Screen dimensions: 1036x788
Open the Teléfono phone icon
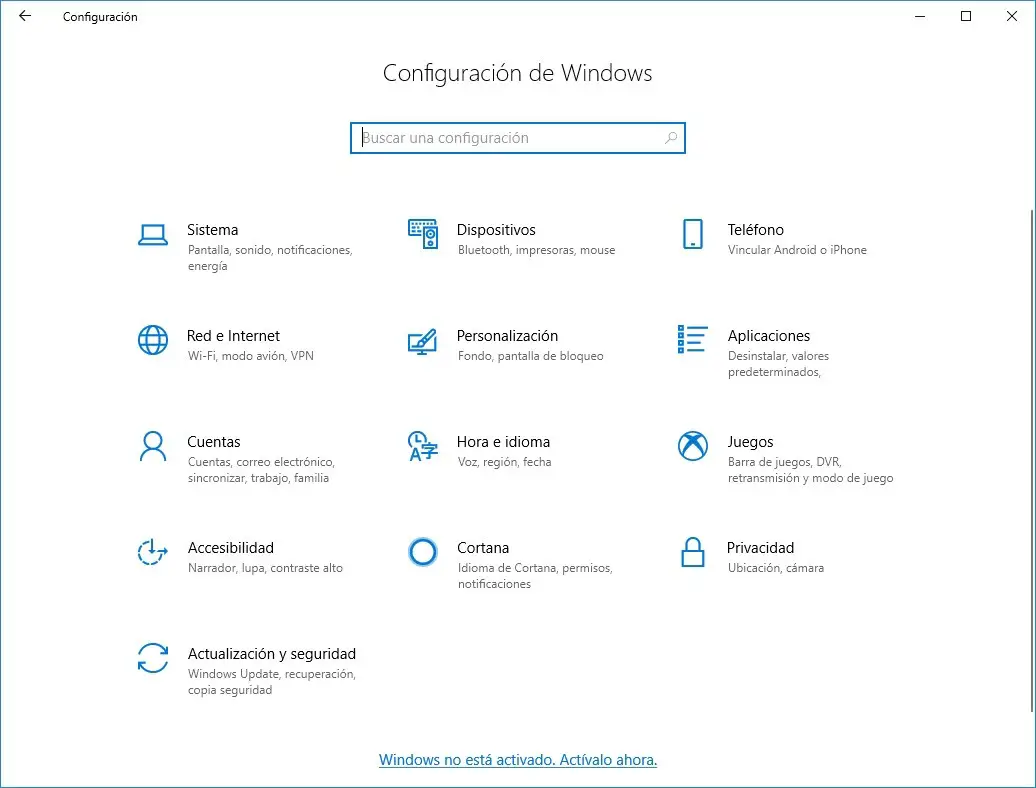pyautogui.click(x=692, y=234)
